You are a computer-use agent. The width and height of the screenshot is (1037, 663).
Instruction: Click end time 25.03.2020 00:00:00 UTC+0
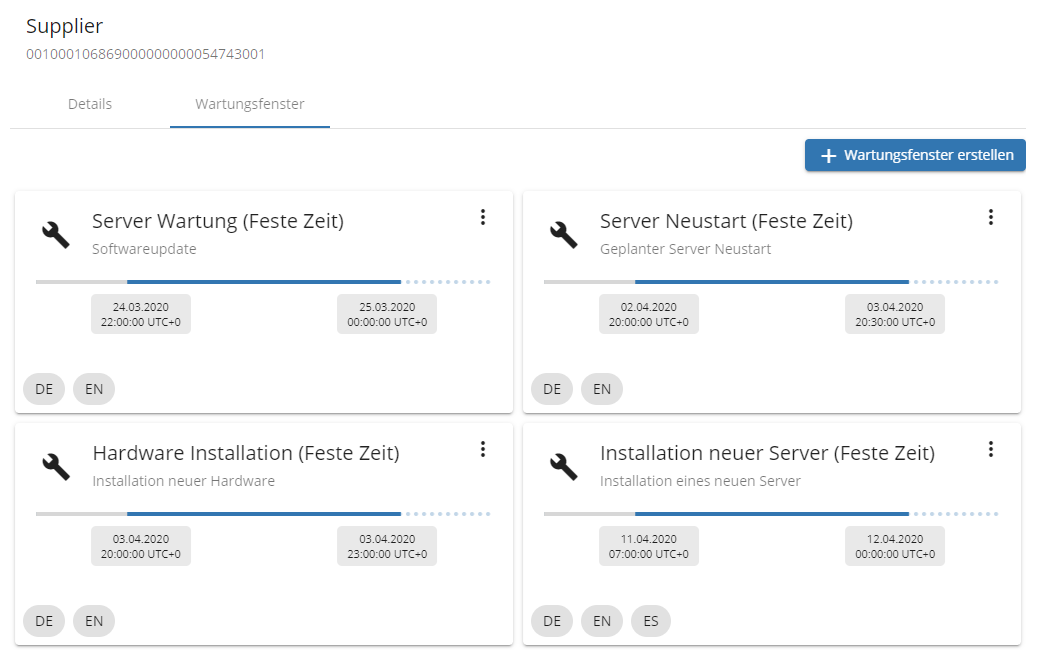387,314
